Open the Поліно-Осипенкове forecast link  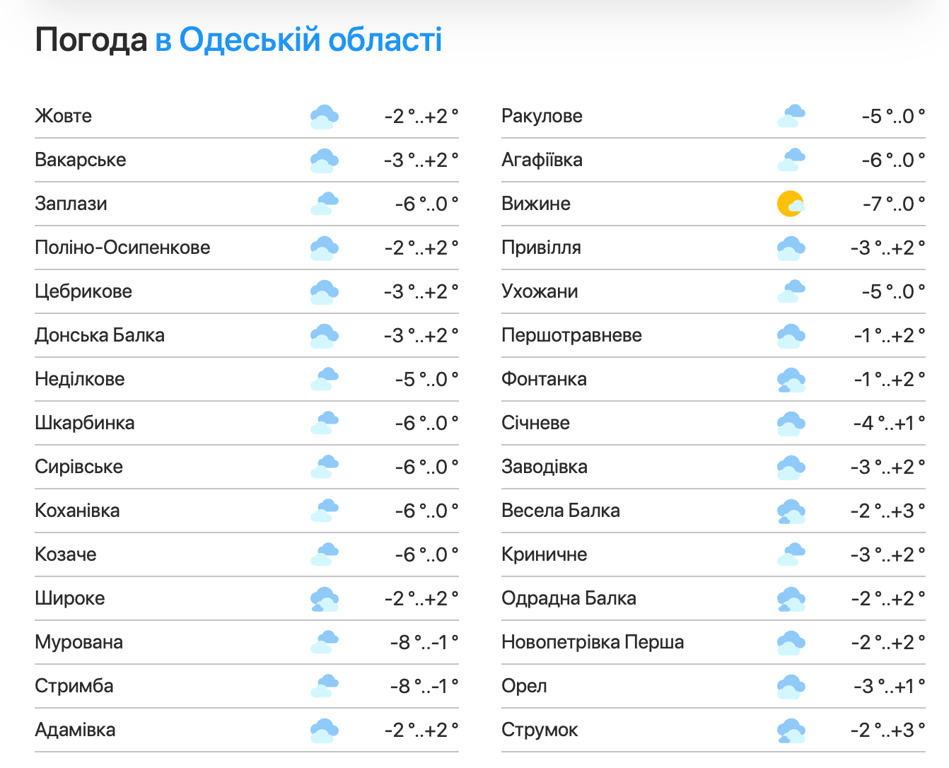tap(122, 248)
